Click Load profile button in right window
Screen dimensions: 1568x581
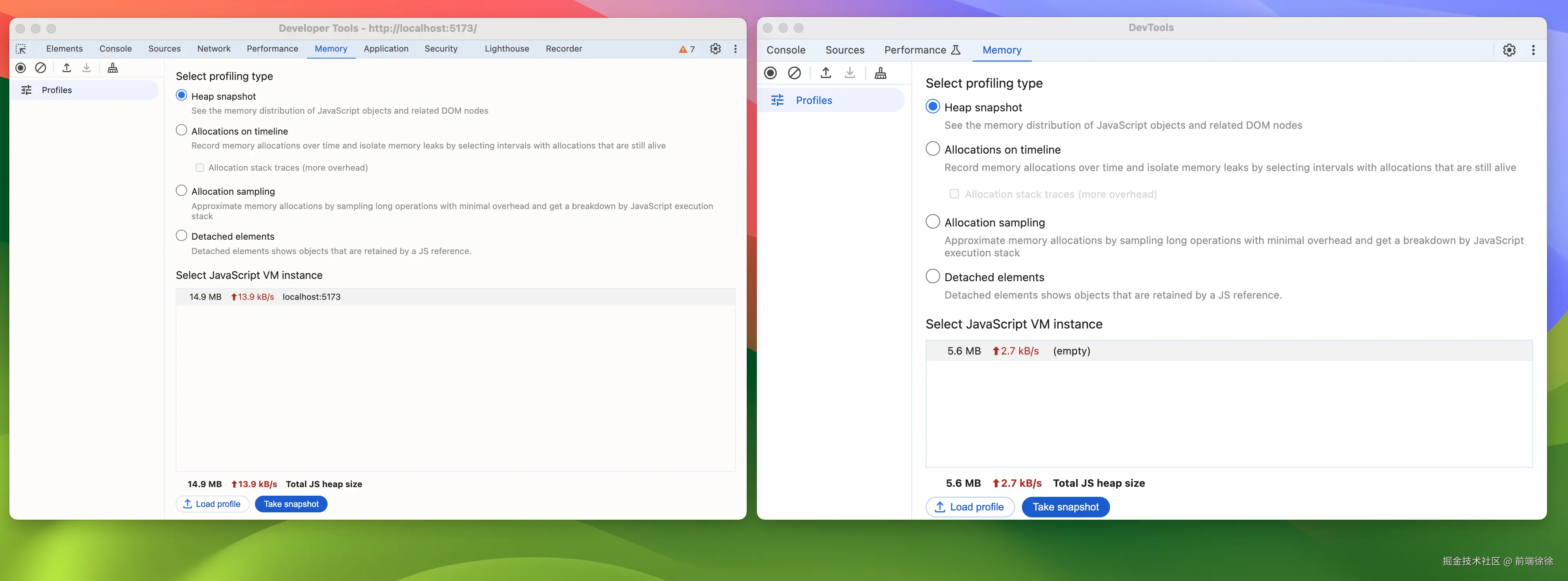point(970,507)
